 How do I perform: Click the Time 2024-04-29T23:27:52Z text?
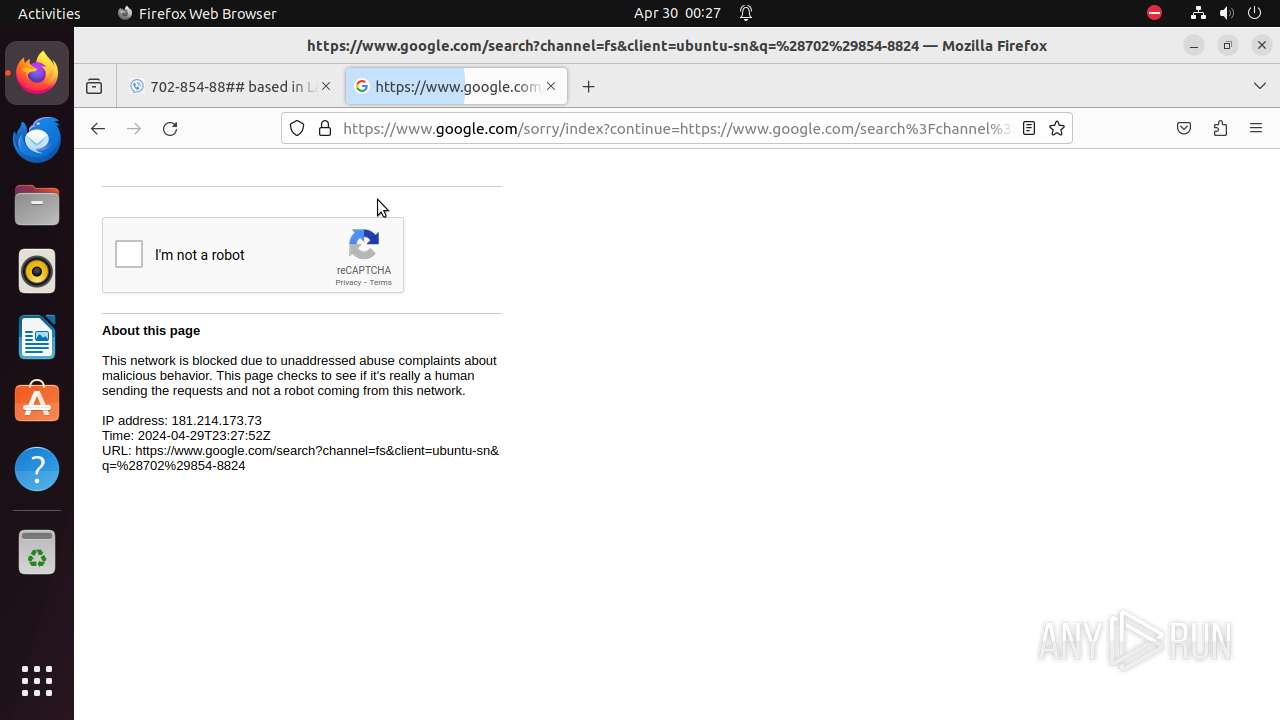click(186, 436)
